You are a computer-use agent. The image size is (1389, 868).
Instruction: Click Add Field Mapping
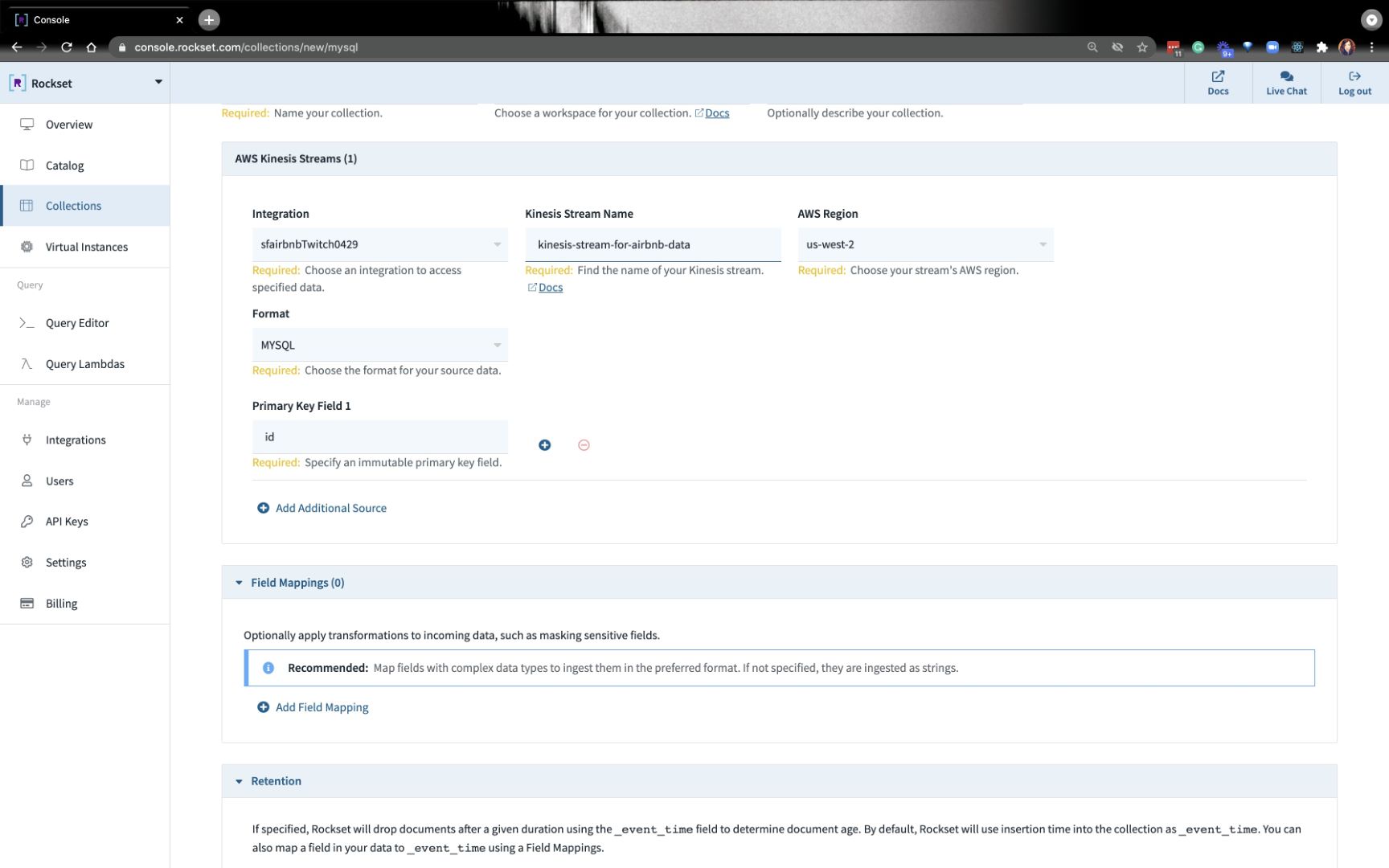[313, 707]
